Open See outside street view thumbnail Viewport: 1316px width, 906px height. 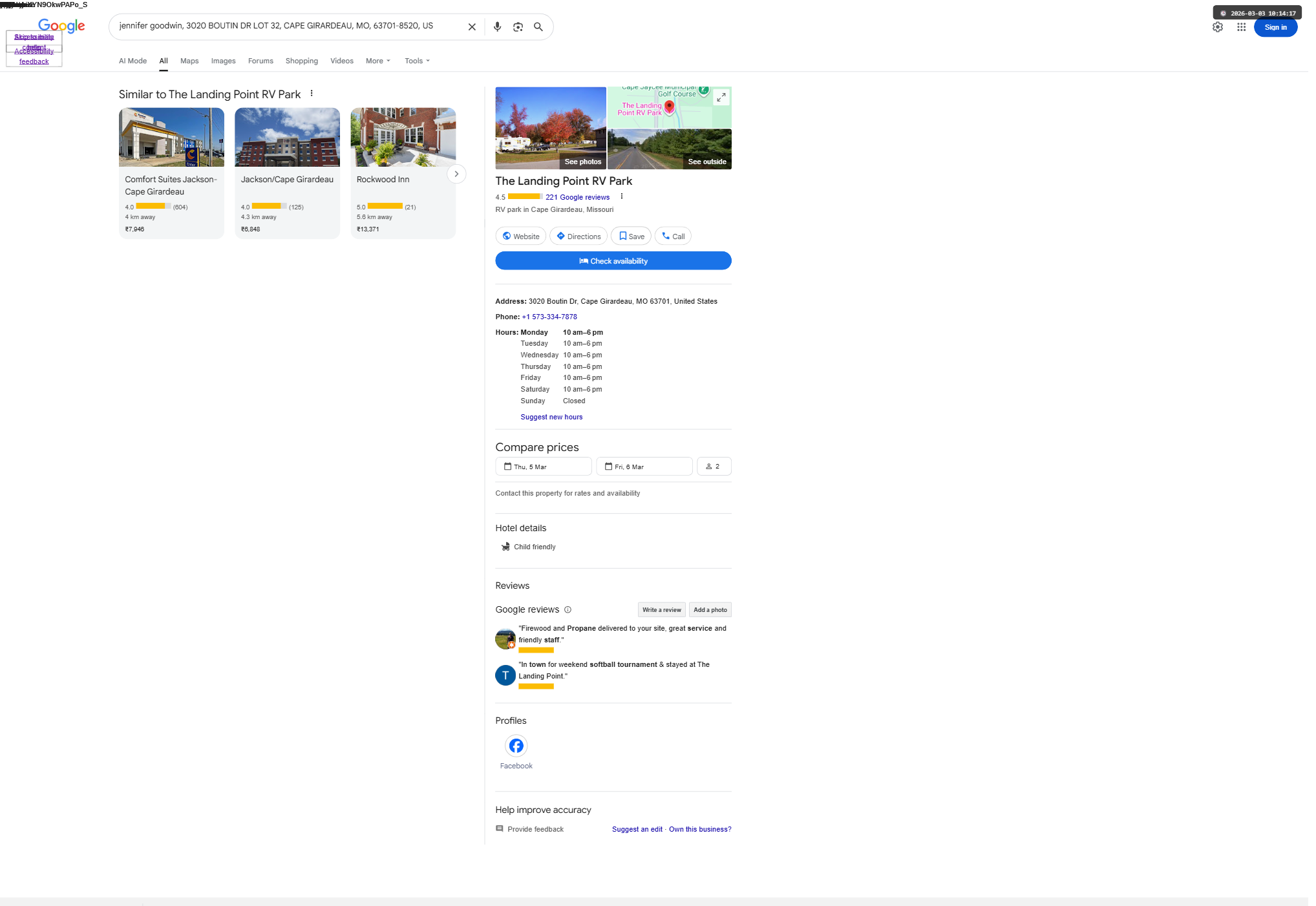tap(670, 149)
